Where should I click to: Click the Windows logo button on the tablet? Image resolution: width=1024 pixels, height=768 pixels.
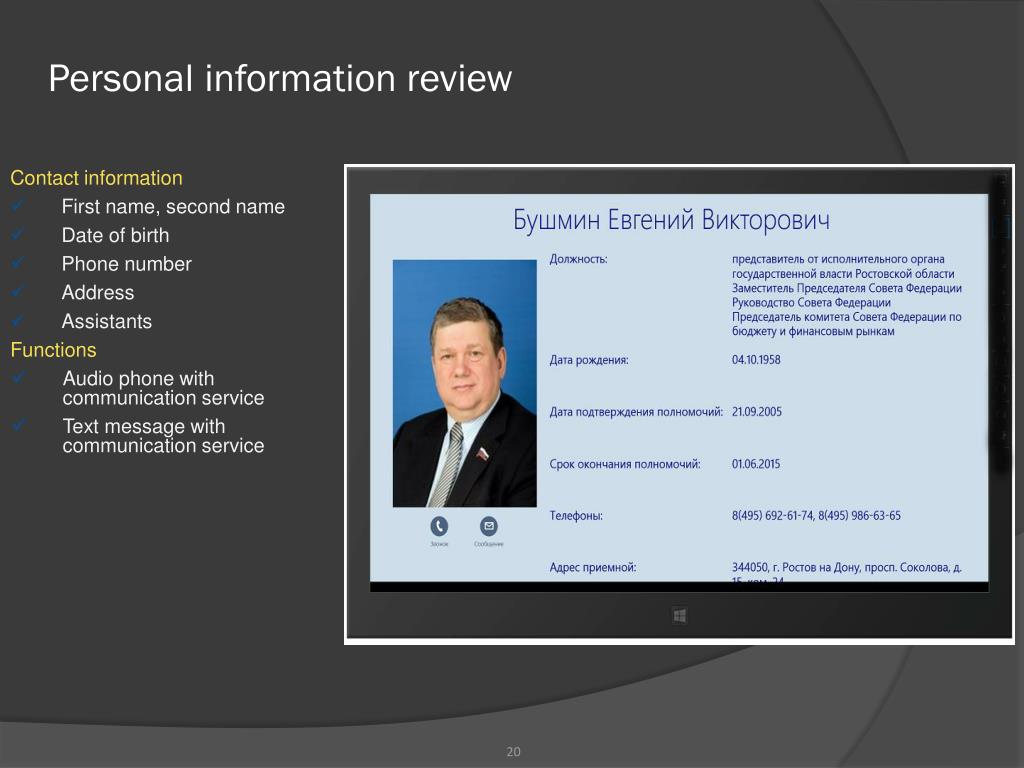[x=679, y=616]
